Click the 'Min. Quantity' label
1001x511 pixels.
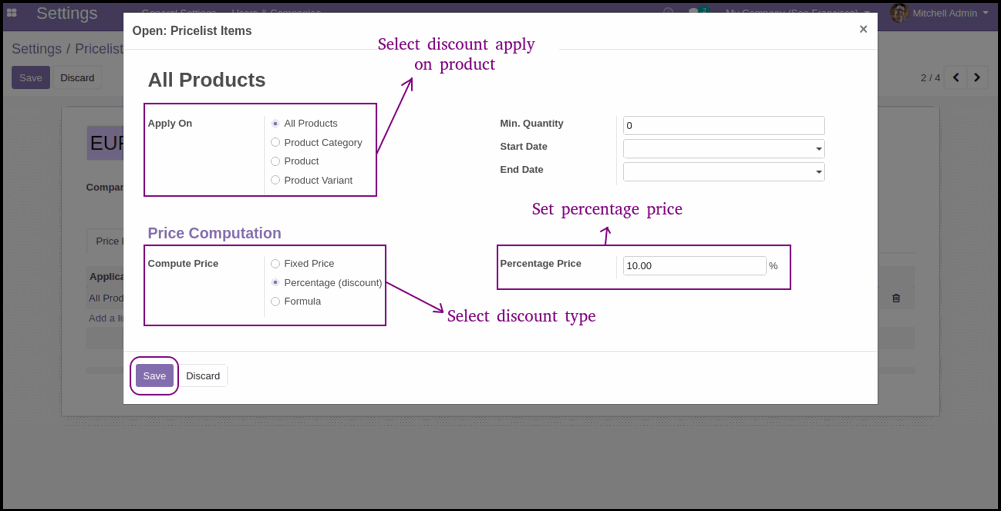pos(532,123)
